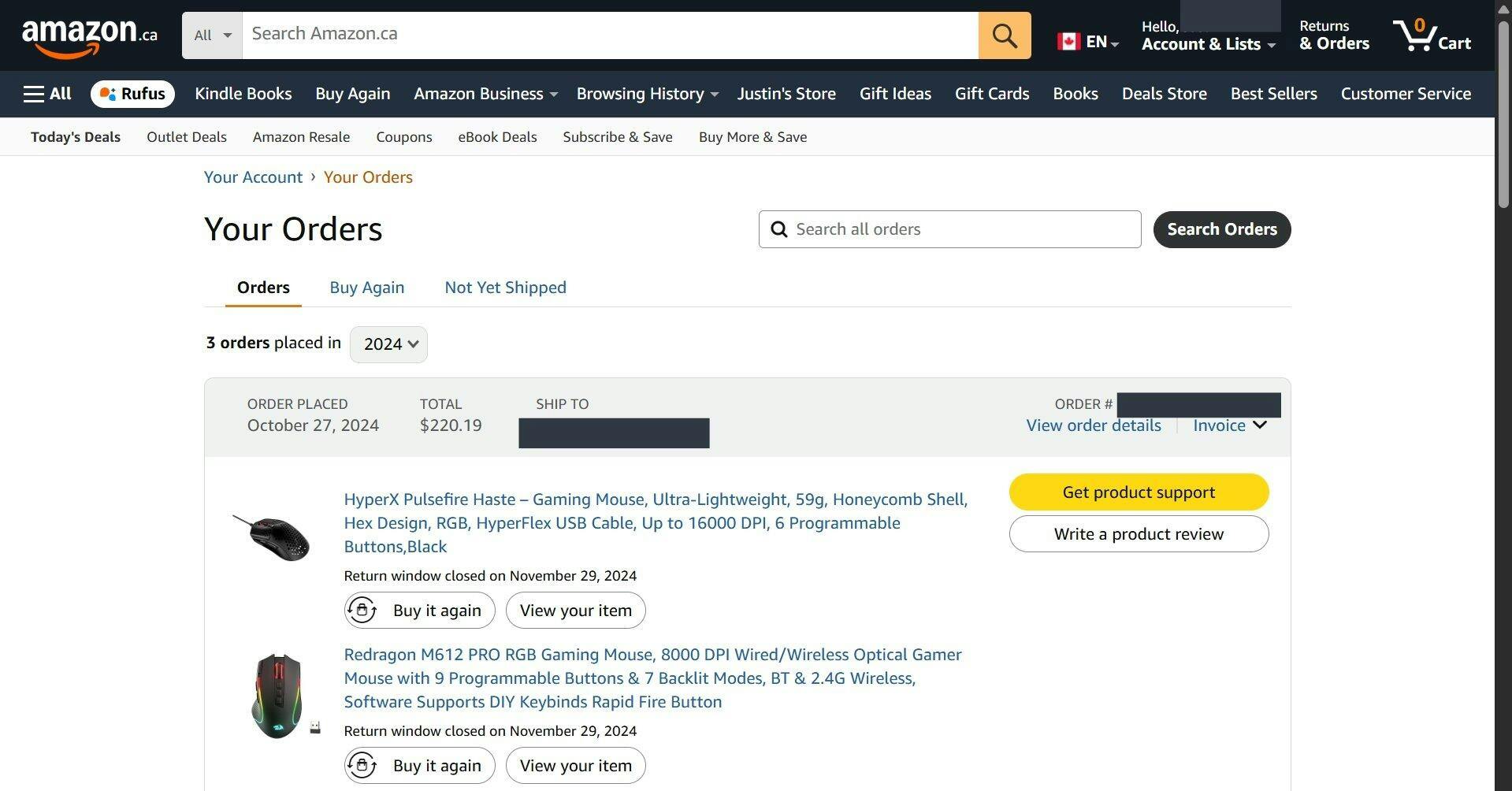
Task: Open the 2024 year filter dropdown
Action: coord(388,344)
